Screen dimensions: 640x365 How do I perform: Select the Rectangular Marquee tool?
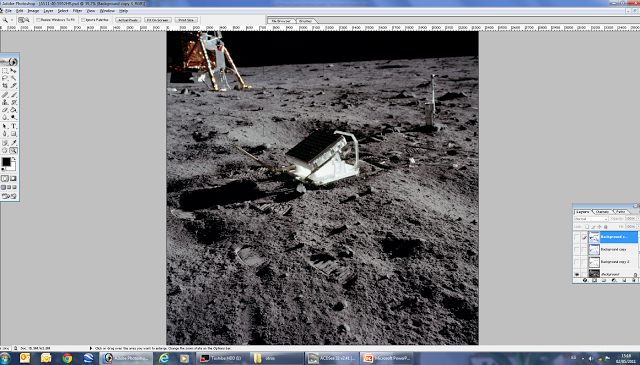click(5, 71)
